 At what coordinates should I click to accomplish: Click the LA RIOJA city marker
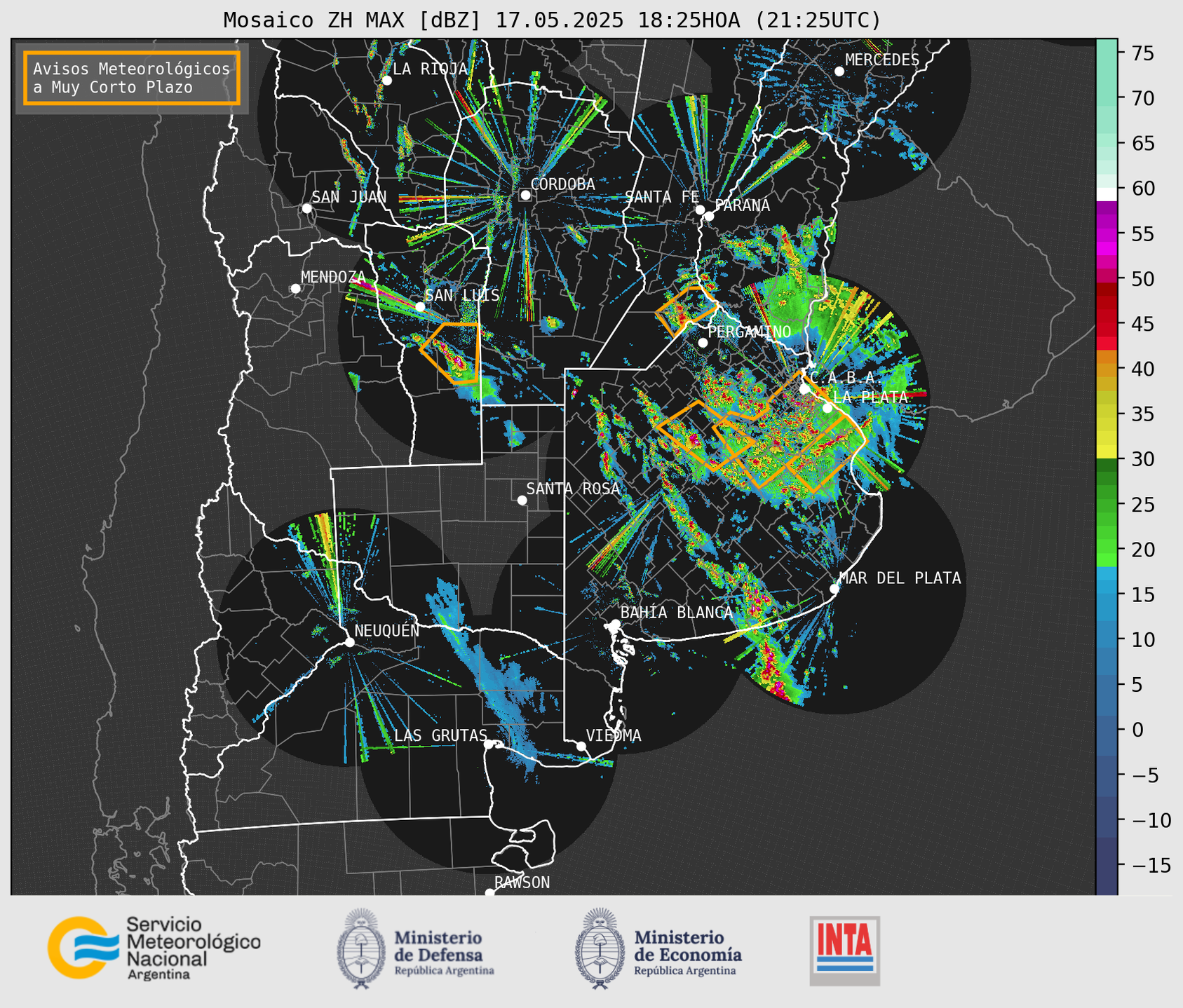(386, 81)
